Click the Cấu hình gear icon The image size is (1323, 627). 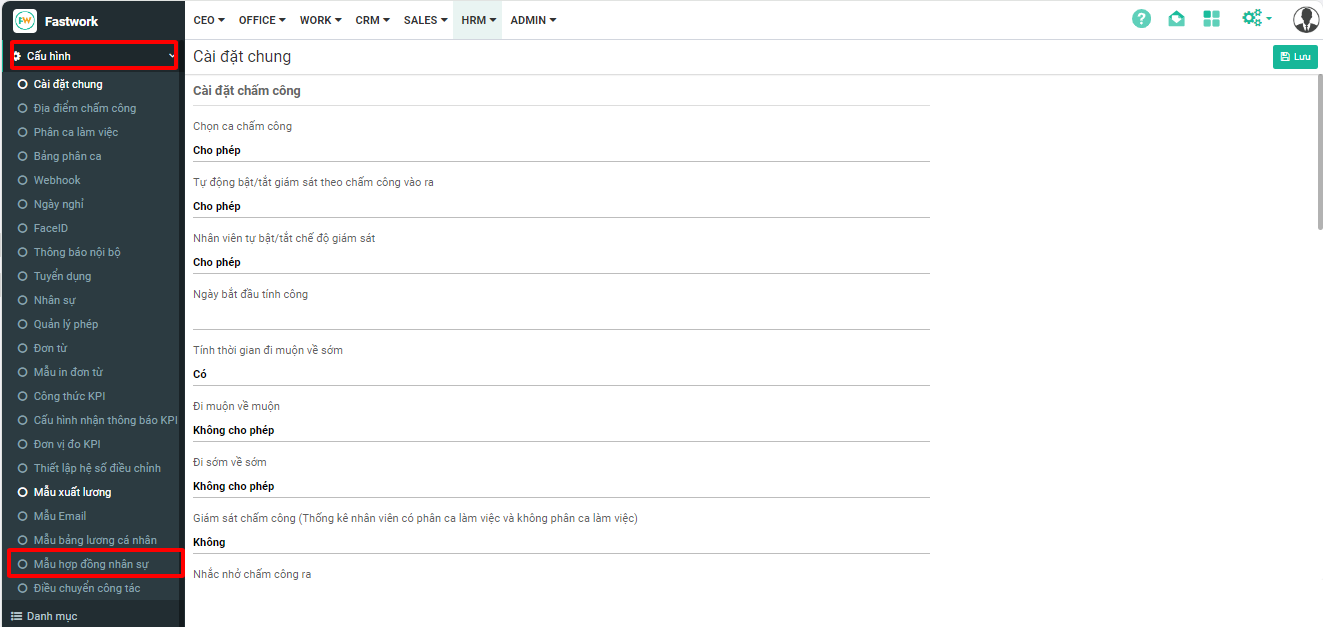(x=17, y=56)
